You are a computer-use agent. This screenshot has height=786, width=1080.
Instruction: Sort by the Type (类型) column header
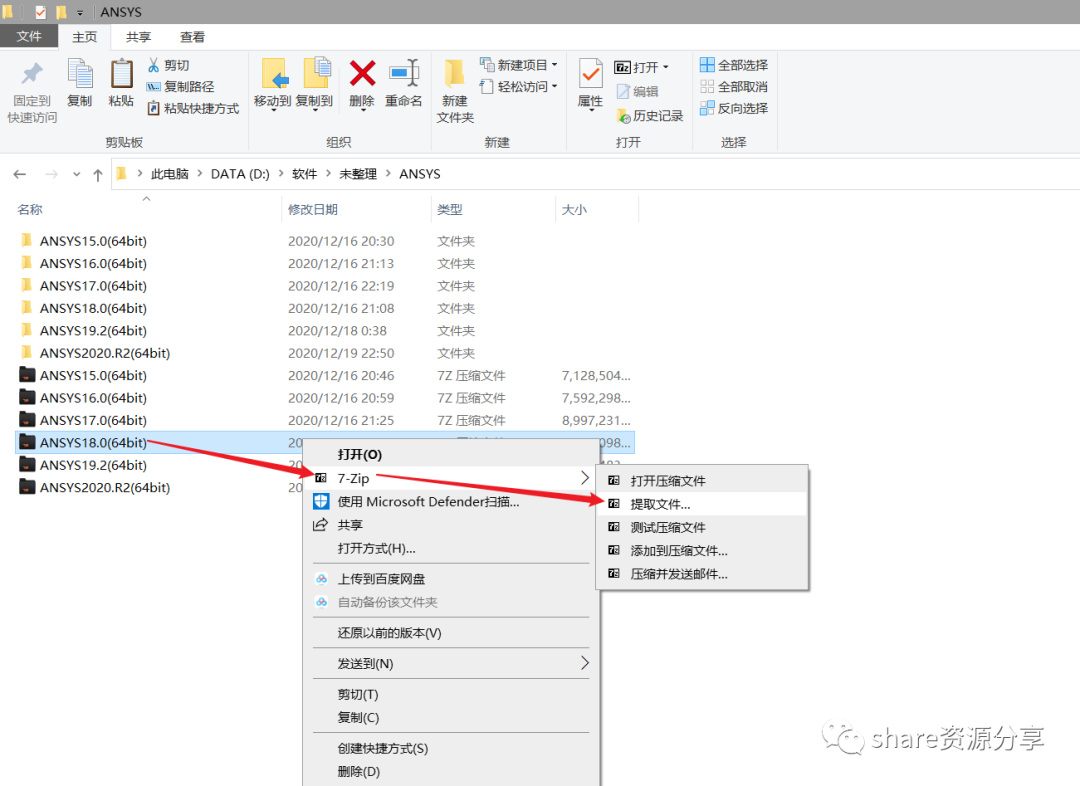450,209
